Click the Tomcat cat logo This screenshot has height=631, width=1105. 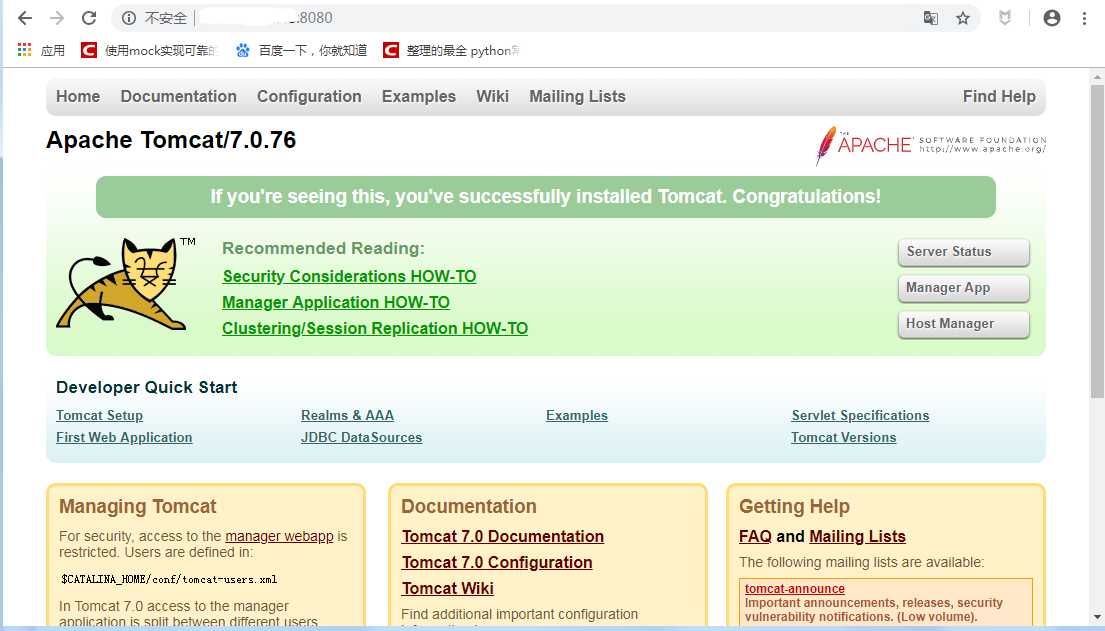point(125,284)
